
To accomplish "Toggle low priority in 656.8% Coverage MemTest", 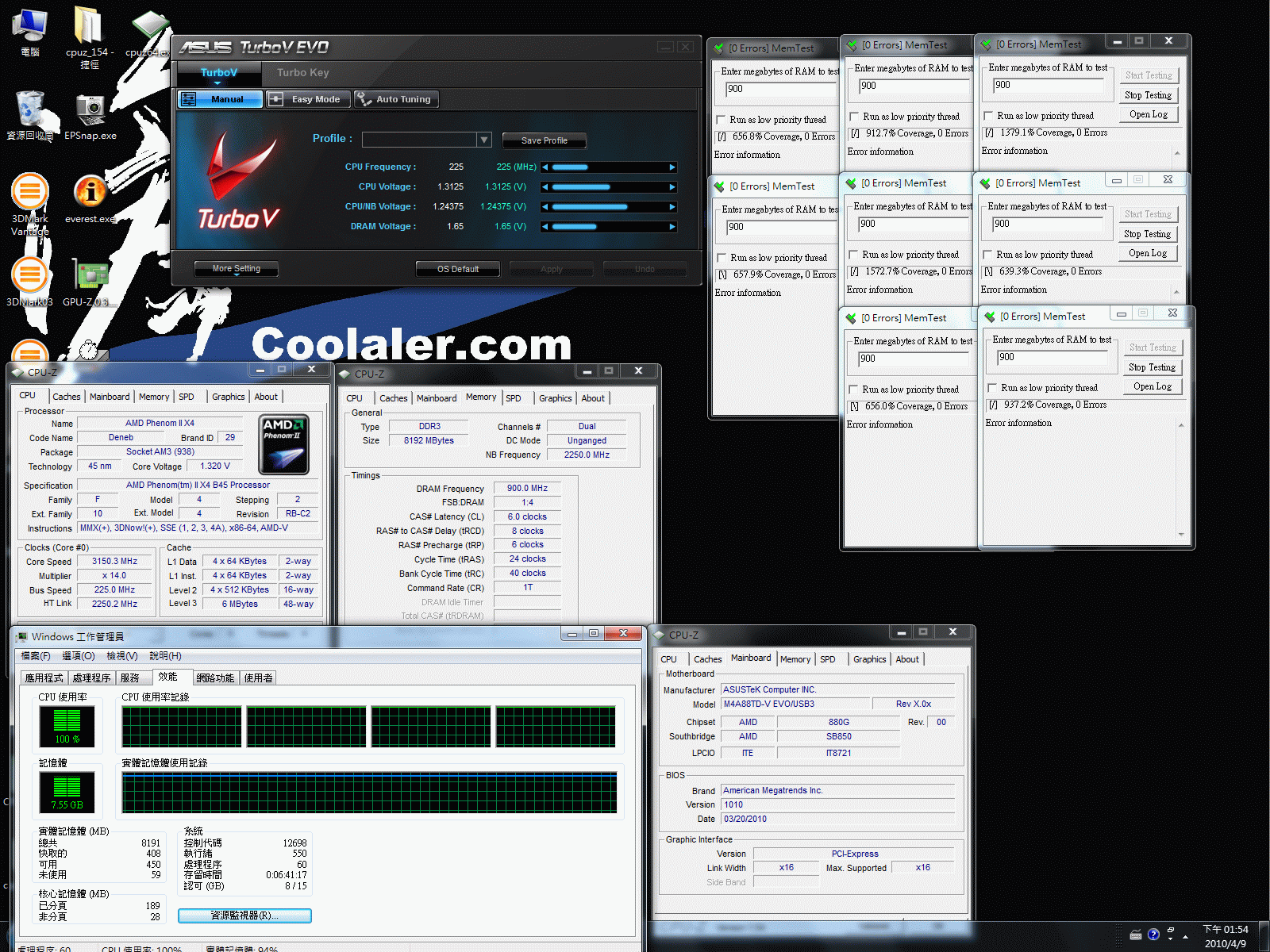I will click(722, 120).
